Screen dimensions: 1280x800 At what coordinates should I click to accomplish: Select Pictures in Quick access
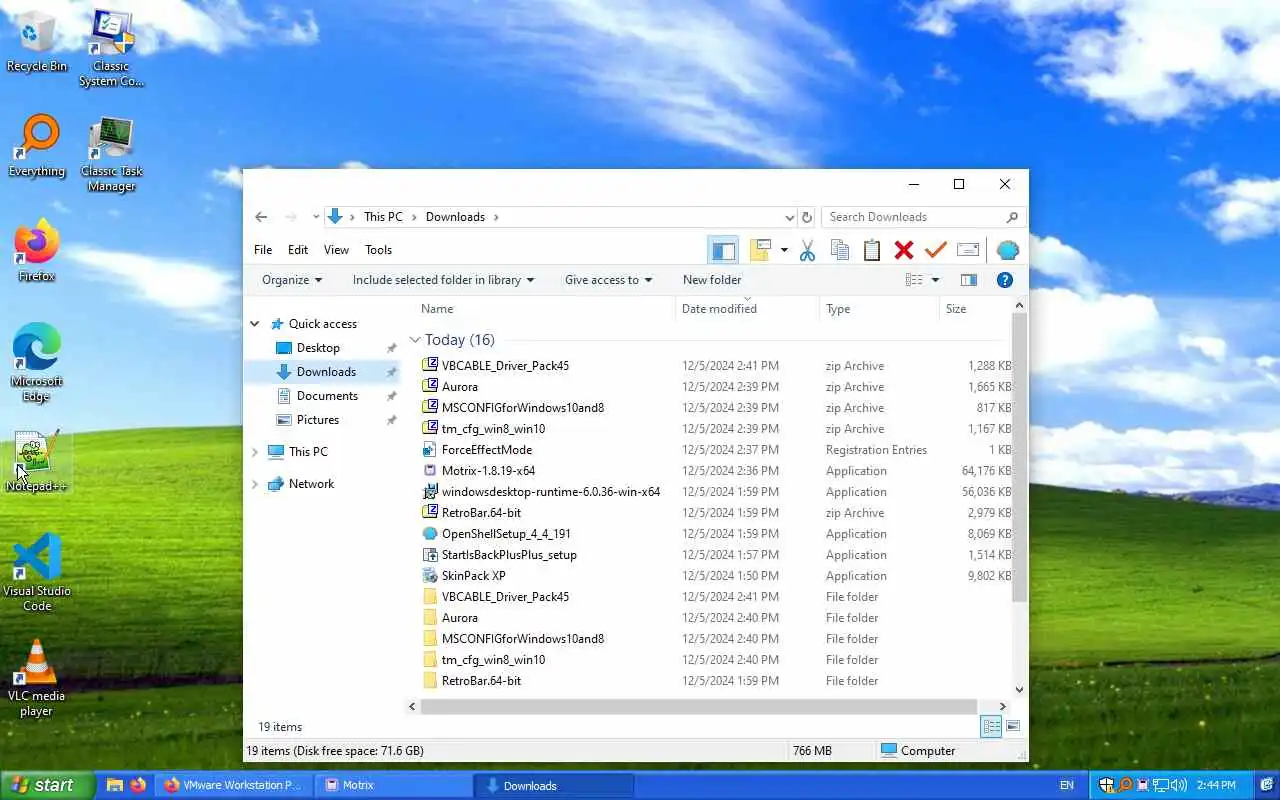coord(318,420)
